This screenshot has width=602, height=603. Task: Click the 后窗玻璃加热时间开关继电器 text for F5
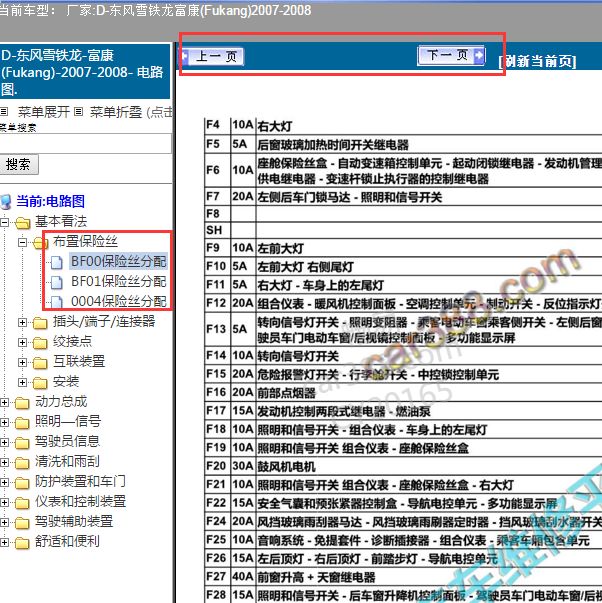(333, 145)
